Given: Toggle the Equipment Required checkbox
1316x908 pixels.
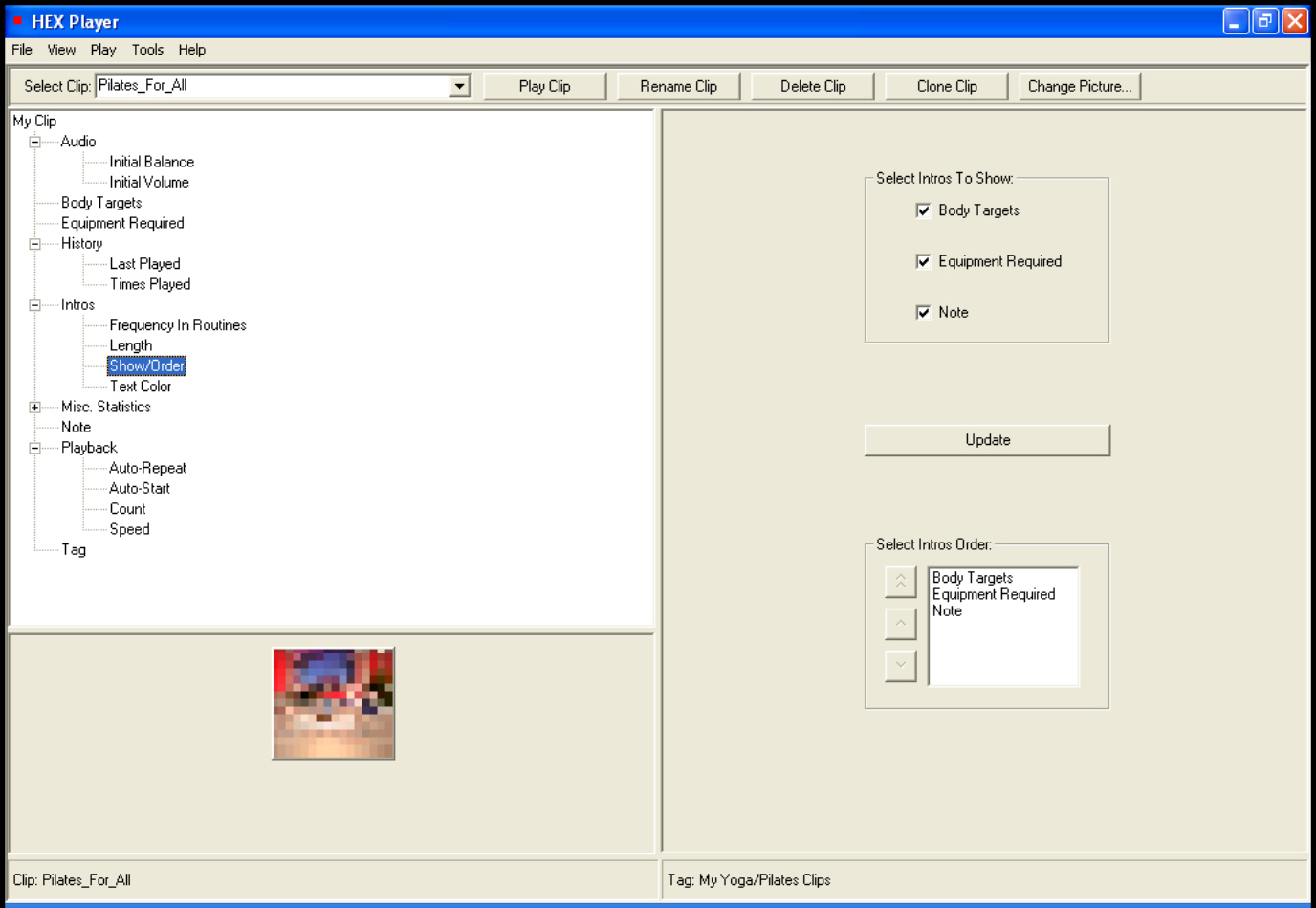Looking at the screenshot, I should pos(923,261).
